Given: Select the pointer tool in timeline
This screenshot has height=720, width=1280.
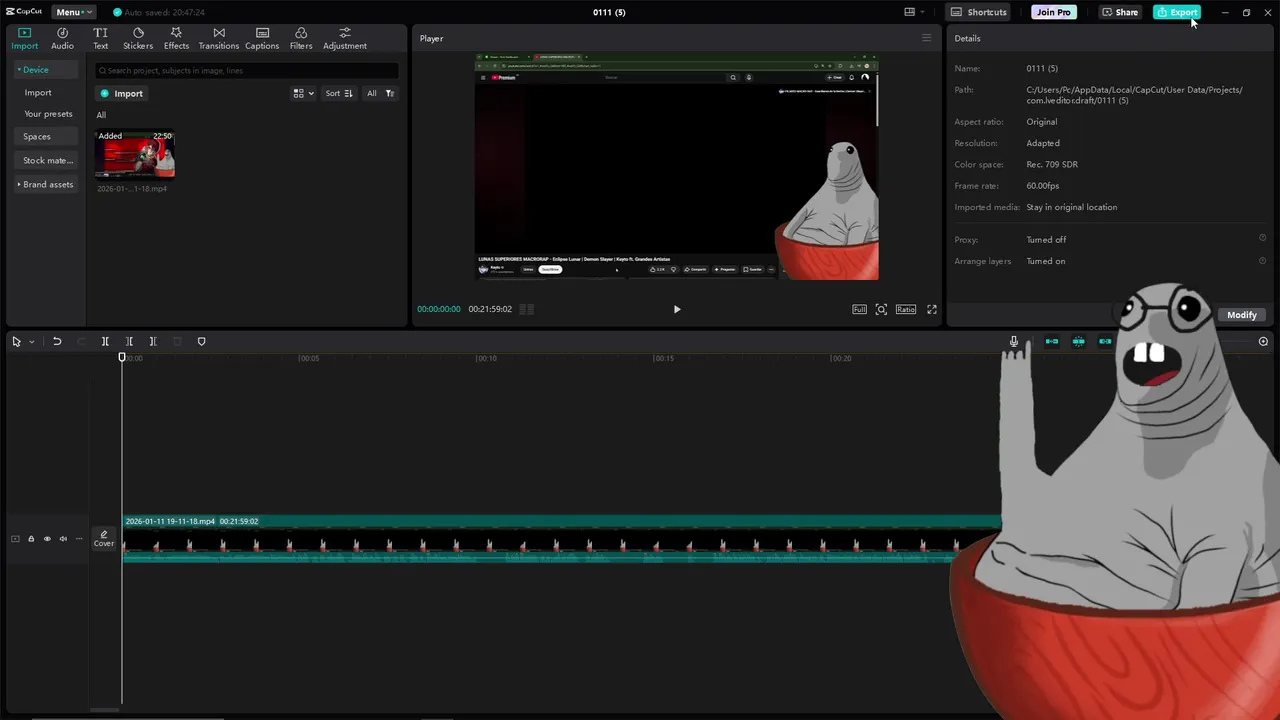Looking at the screenshot, I should pyautogui.click(x=16, y=342).
